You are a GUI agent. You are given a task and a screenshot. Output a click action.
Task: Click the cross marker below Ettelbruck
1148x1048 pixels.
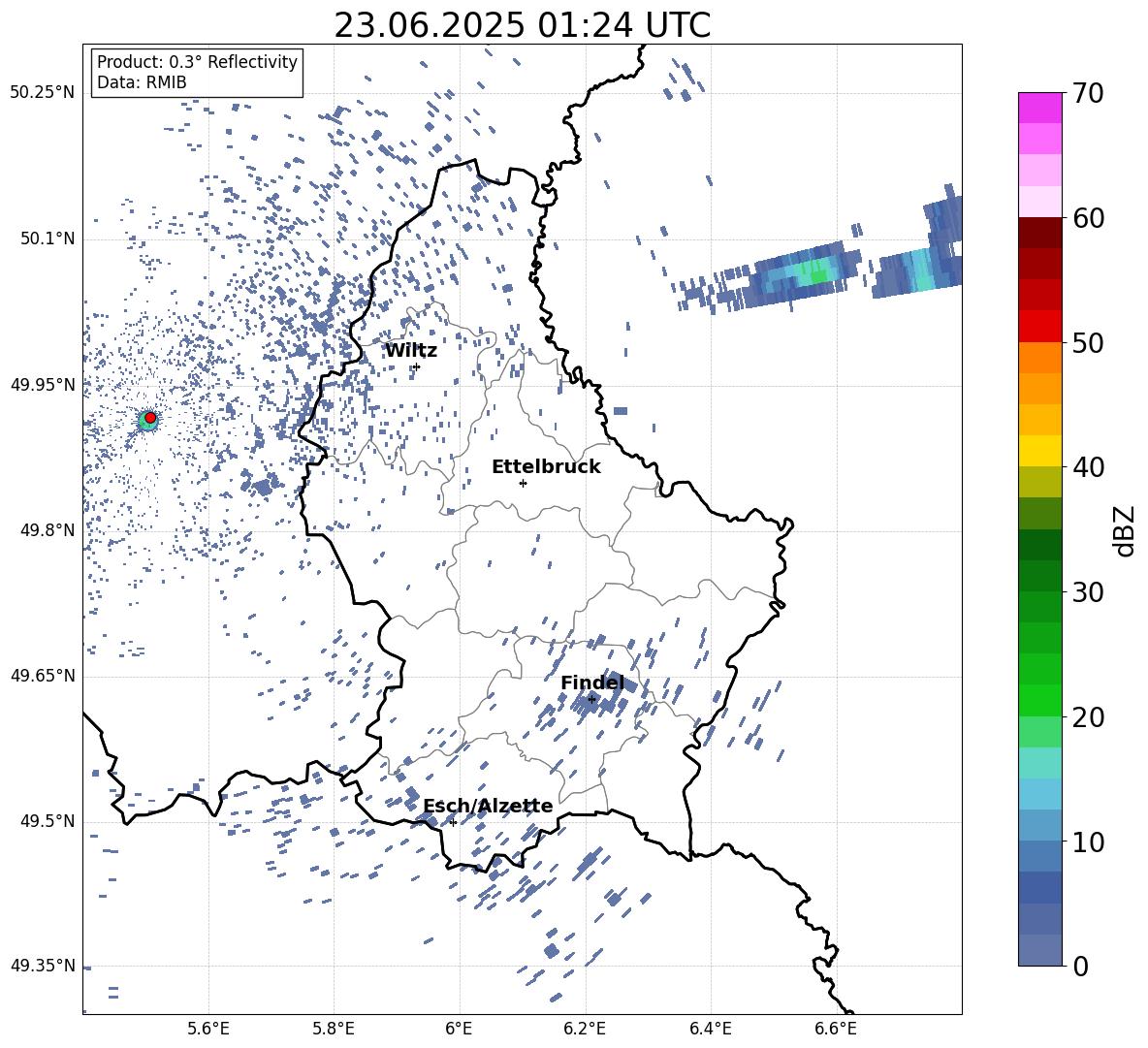click(x=523, y=483)
